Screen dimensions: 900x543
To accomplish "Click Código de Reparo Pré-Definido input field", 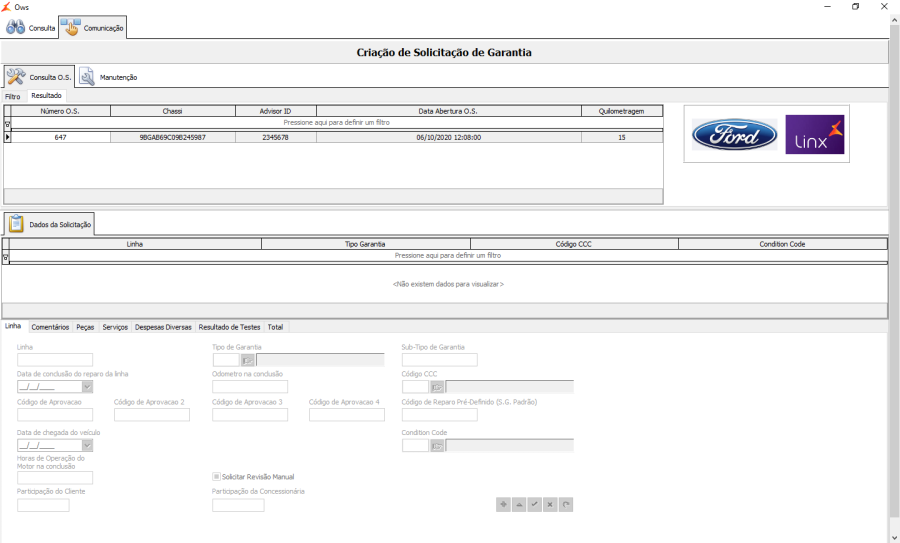I will point(440,415).
